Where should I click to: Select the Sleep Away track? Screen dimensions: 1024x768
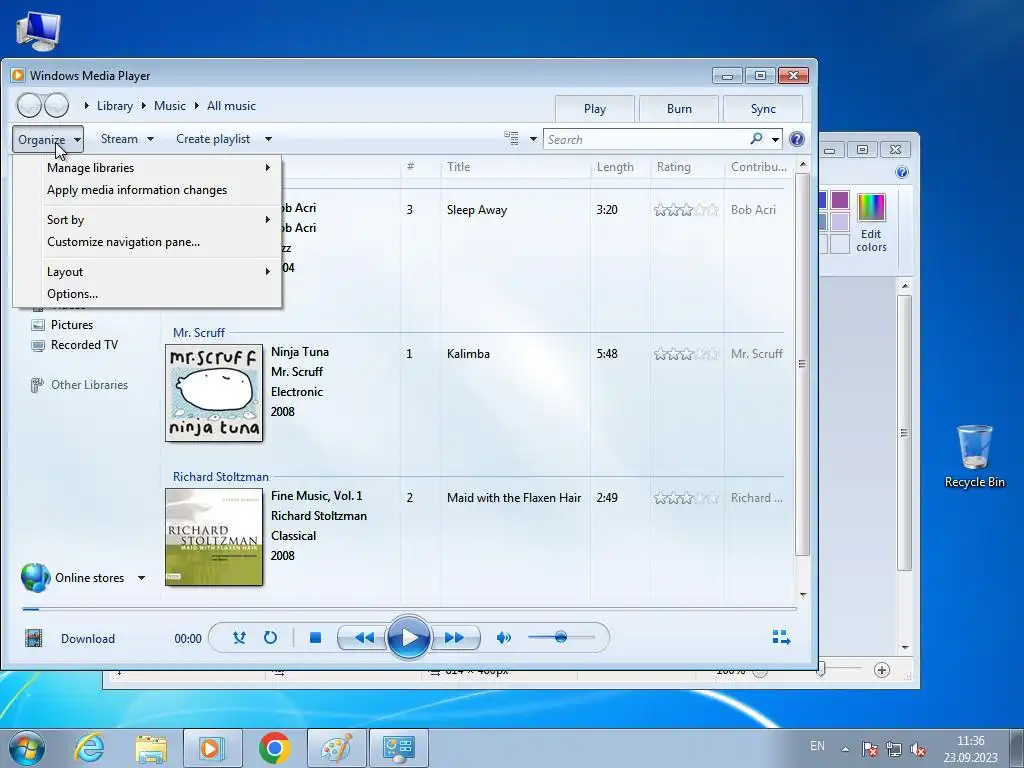[477, 210]
